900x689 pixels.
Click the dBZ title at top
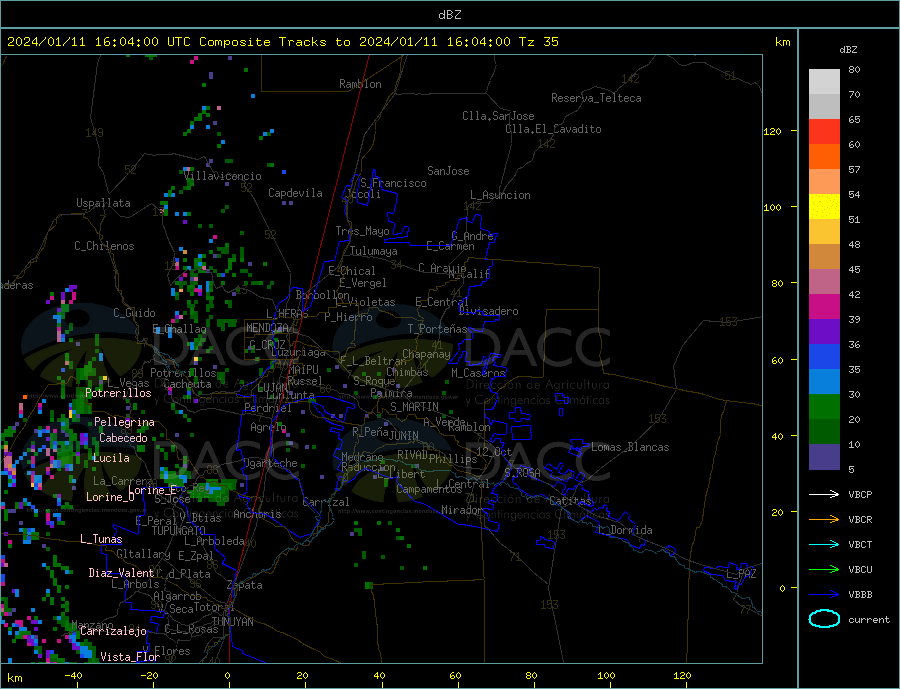click(x=449, y=15)
